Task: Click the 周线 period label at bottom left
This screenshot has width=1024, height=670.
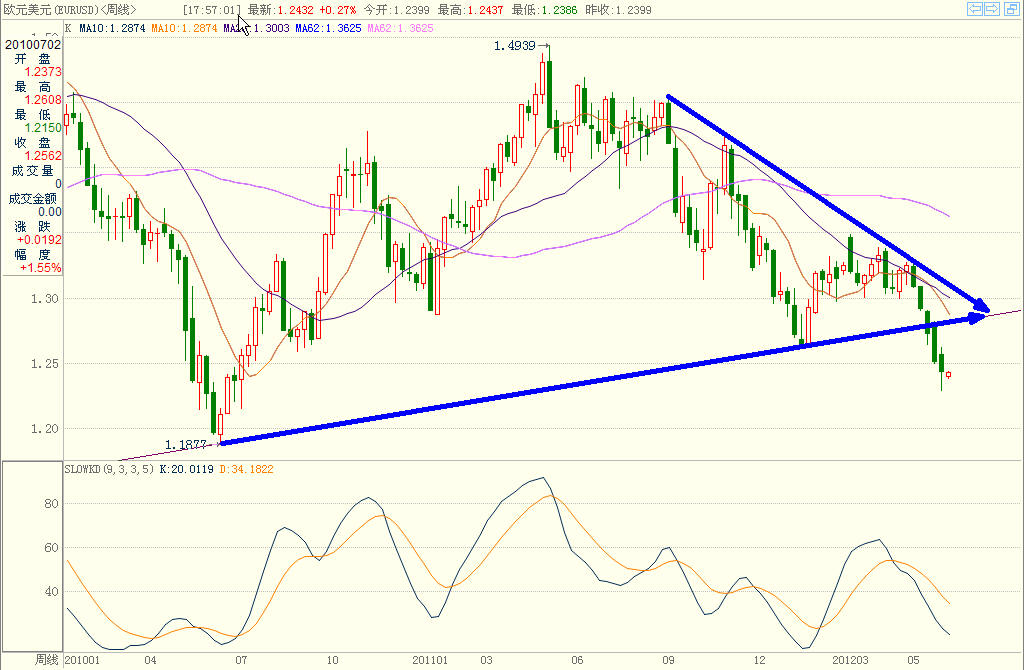Action: click(46, 660)
